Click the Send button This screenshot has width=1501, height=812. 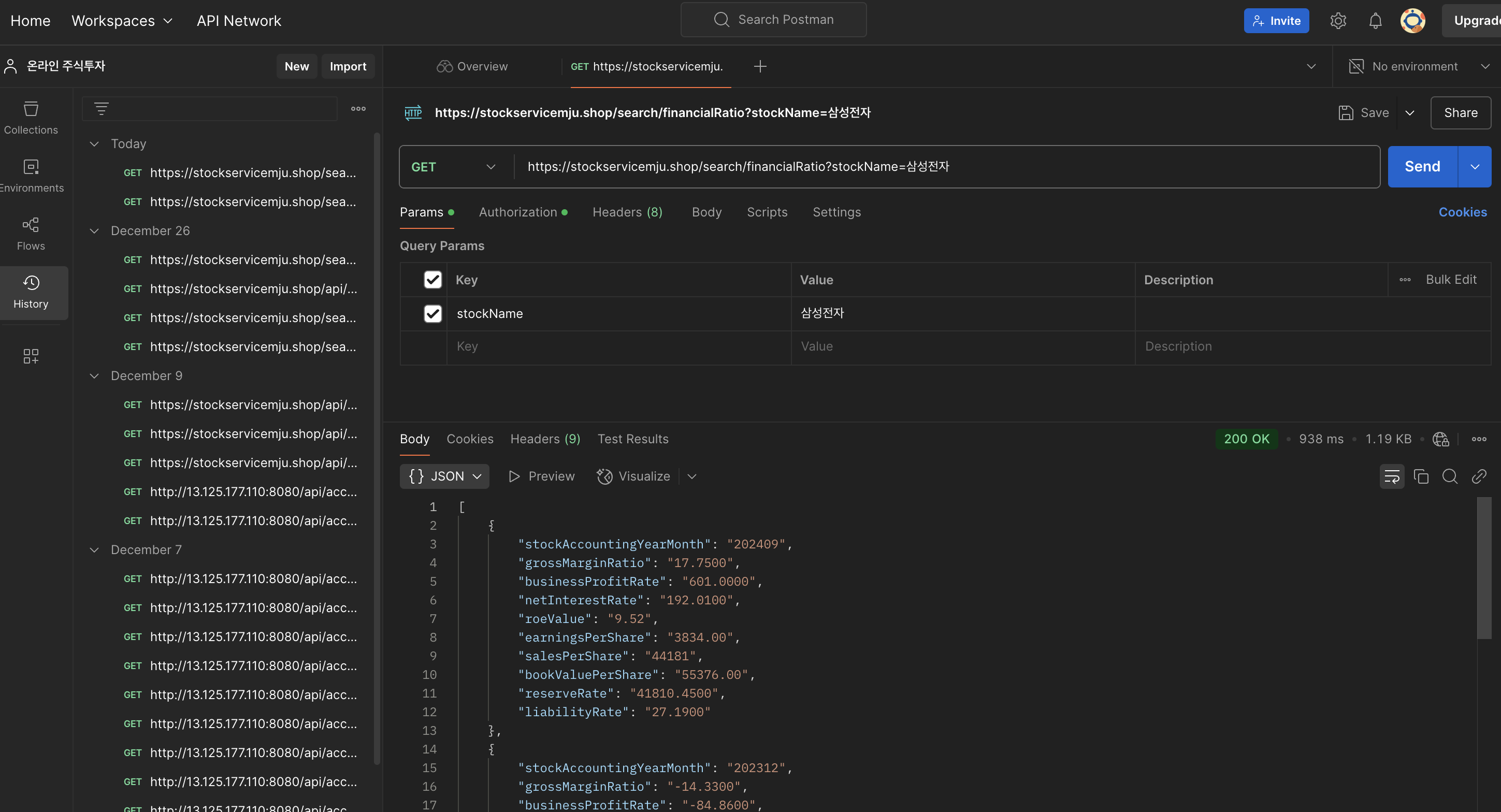(1422, 167)
